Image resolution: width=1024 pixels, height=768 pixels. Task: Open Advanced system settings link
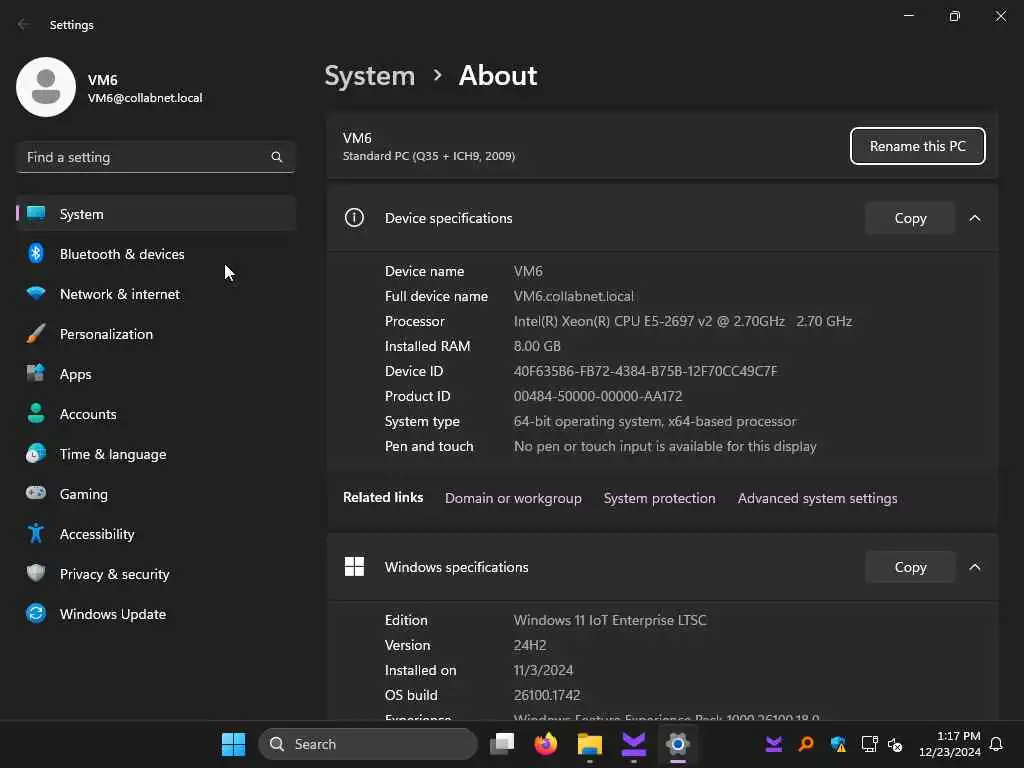point(818,498)
